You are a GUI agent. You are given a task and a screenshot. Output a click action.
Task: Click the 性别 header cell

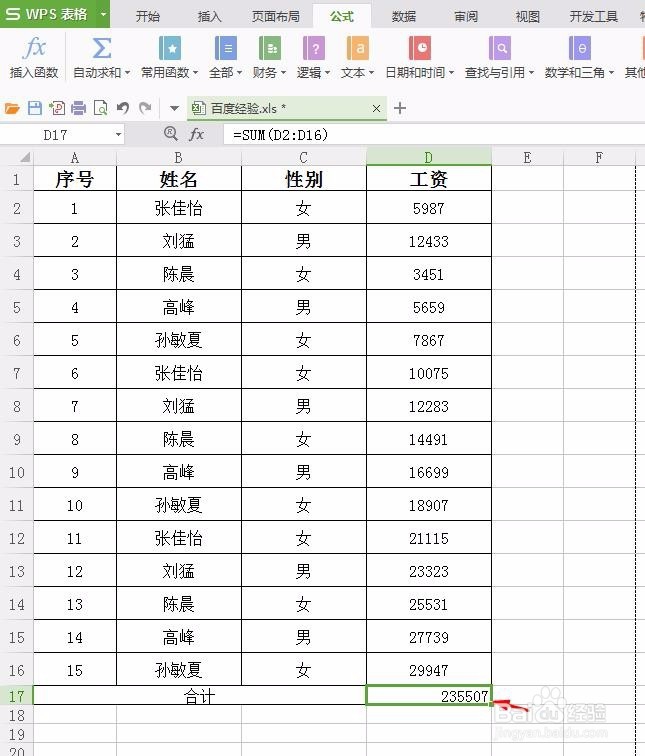[x=304, y=179]
